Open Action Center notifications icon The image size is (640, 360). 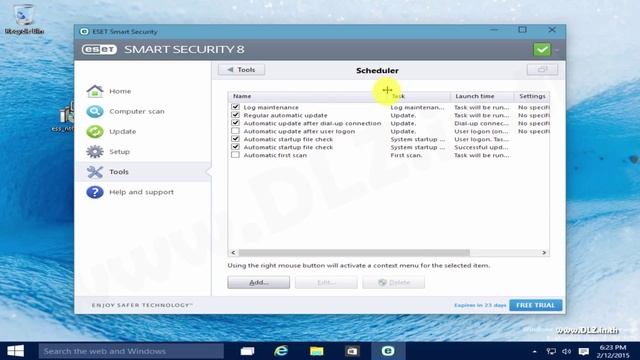coord(584,351)
